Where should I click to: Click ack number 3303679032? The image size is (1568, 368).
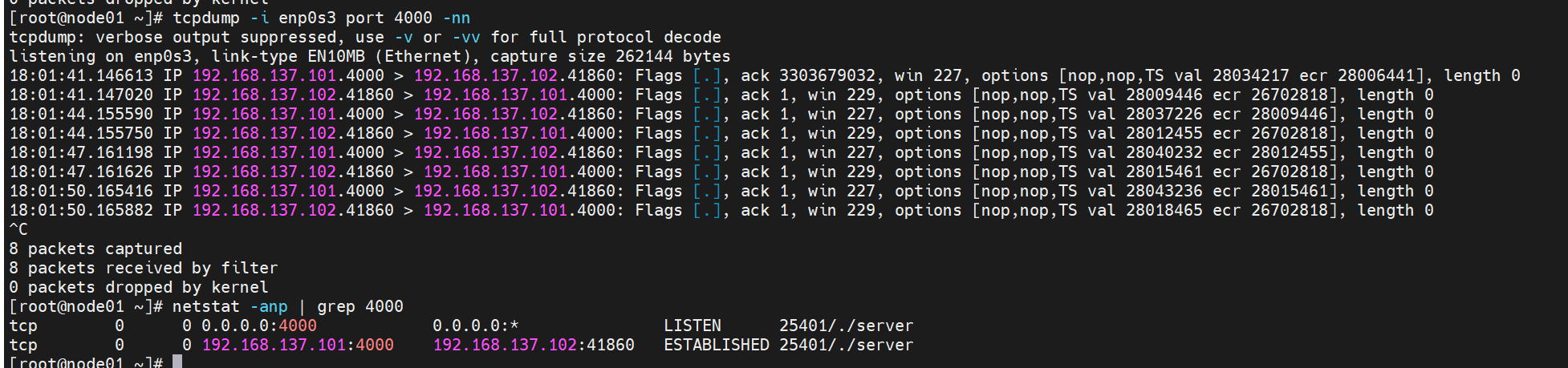[827, 75]
